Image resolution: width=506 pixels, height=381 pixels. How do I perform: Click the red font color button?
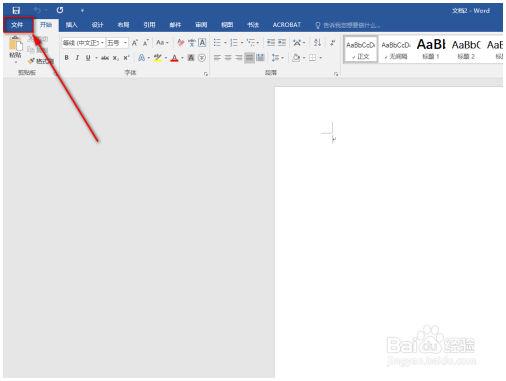[174, 58]
